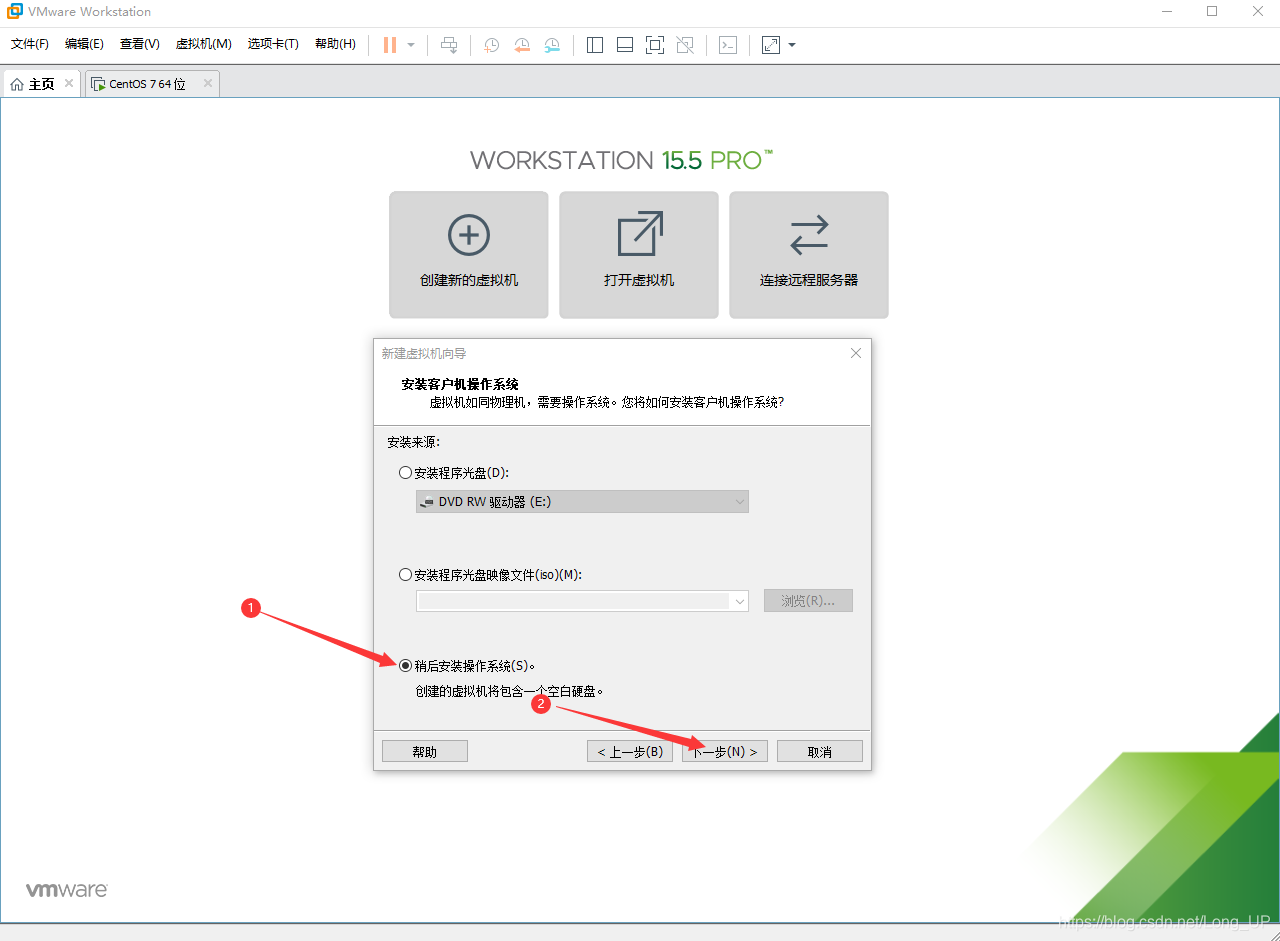Open the 虚拟机(M) menu
The image size is (1280, 941).
204,44
